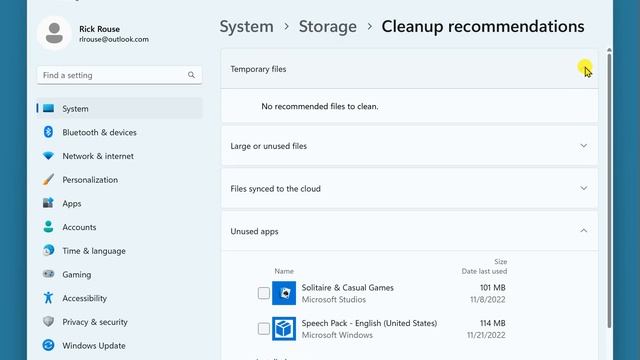Click the System monitor icon in sidebar
Viewport: 640px width, 360px height.
pos(48,108)
